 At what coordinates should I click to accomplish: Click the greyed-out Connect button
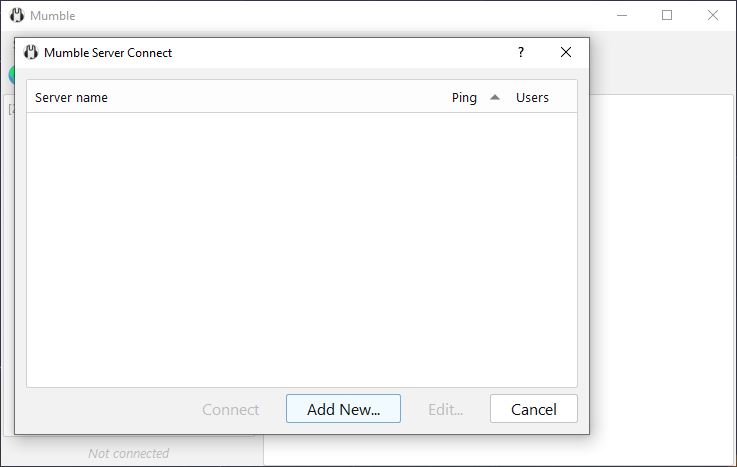(x=230, y=409)
